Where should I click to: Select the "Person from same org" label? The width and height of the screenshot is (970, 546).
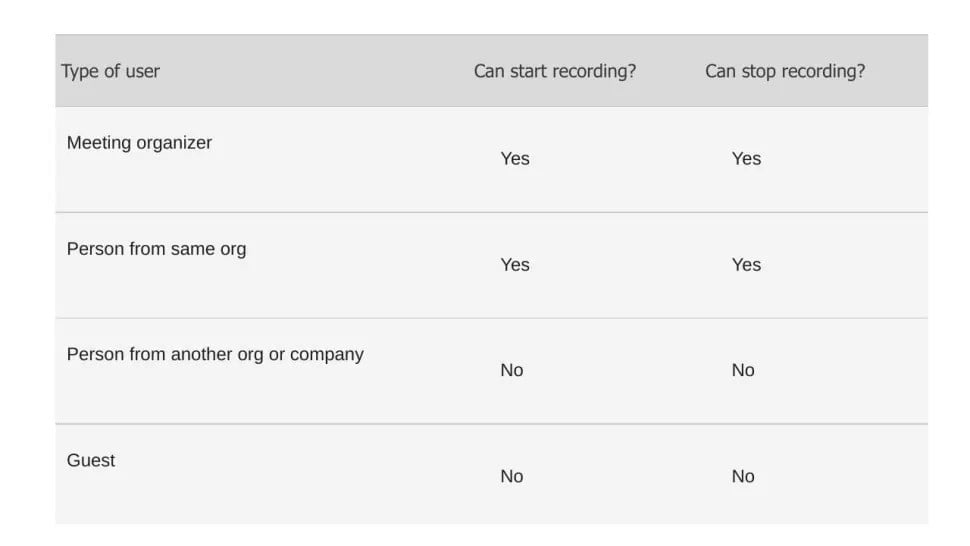point(157,249)
